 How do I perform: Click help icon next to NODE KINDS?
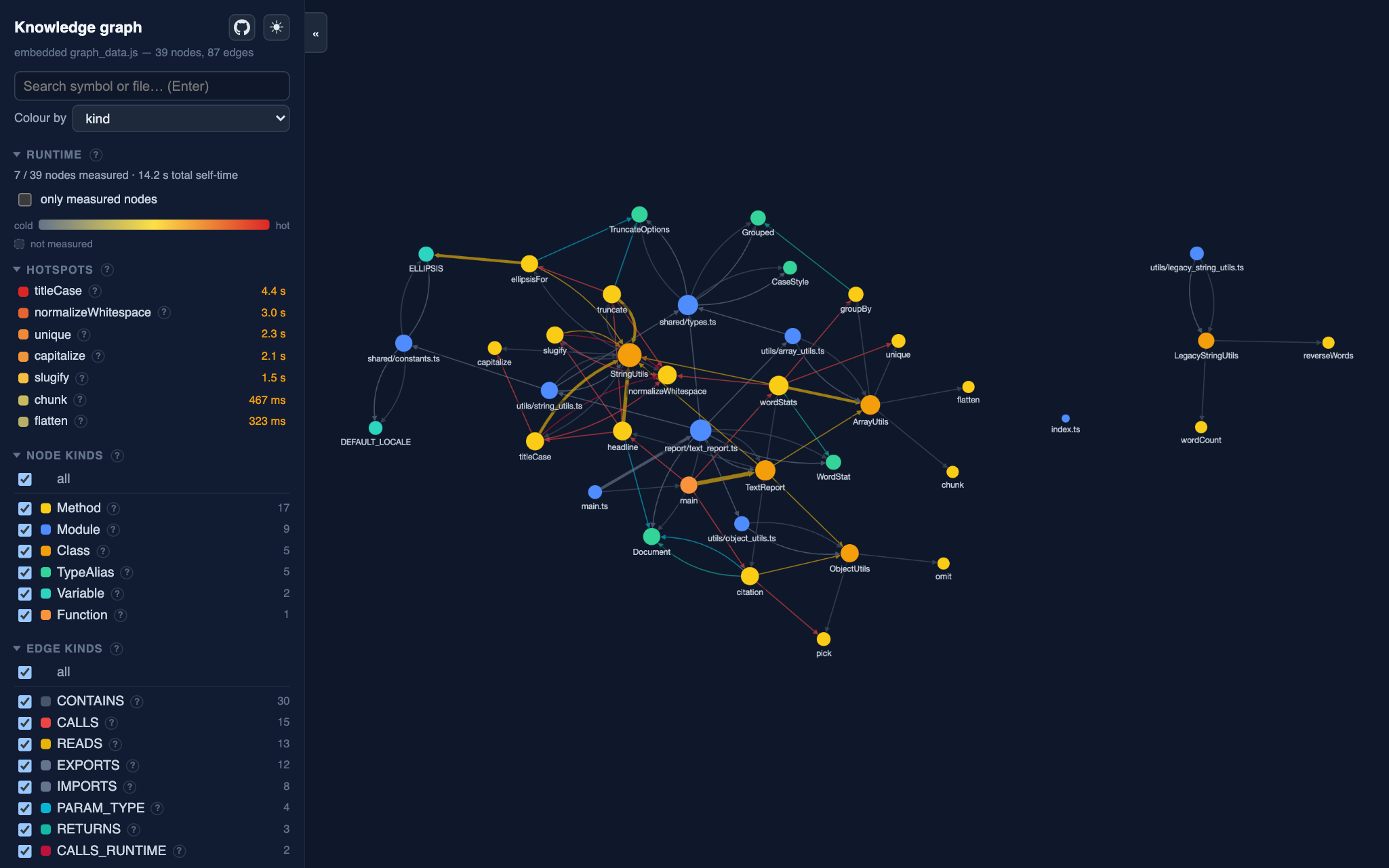(117, 455)
